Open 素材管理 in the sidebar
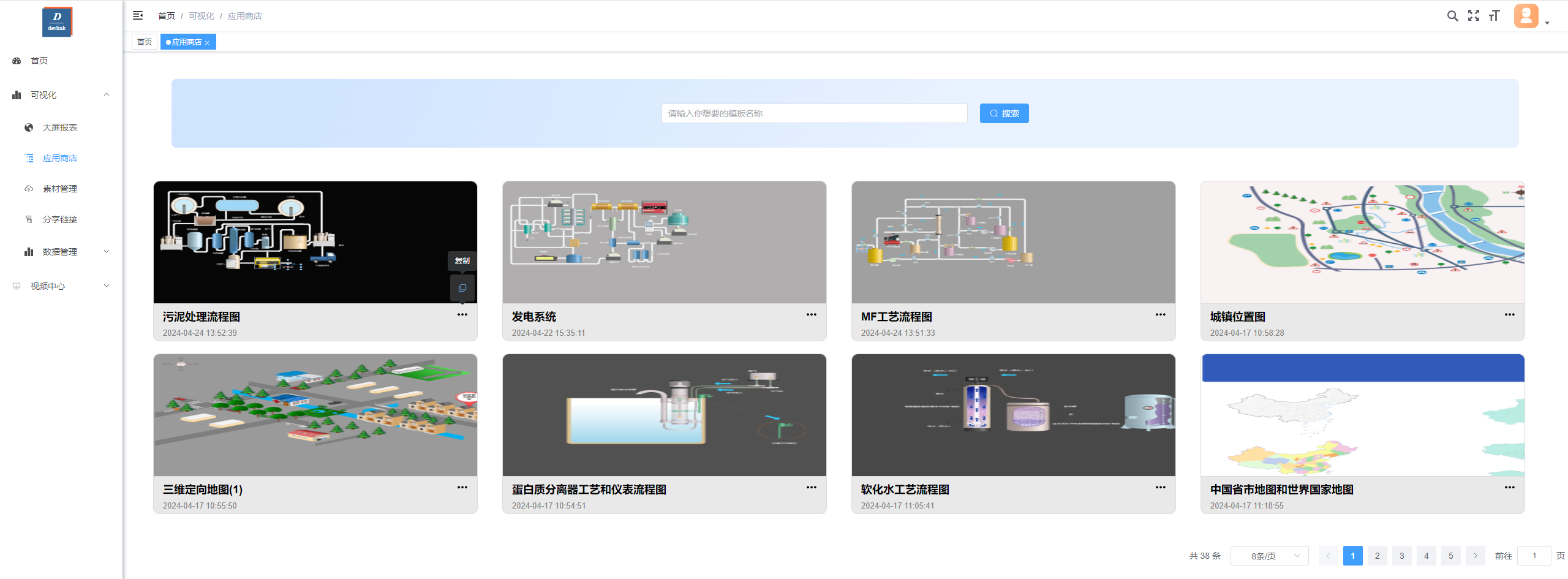 point(61,189)
